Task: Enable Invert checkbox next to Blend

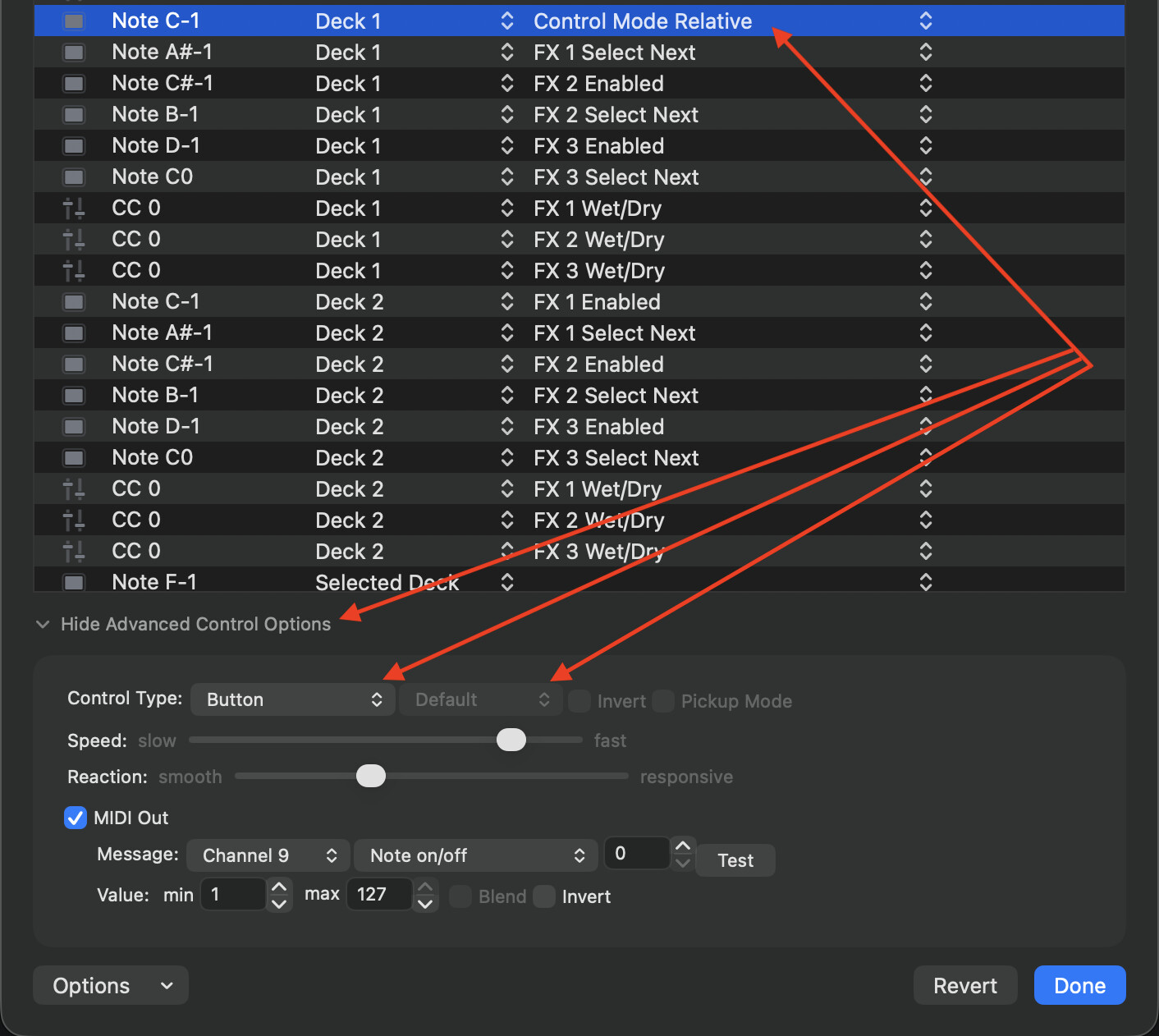Action: click(x=544, y=896)
